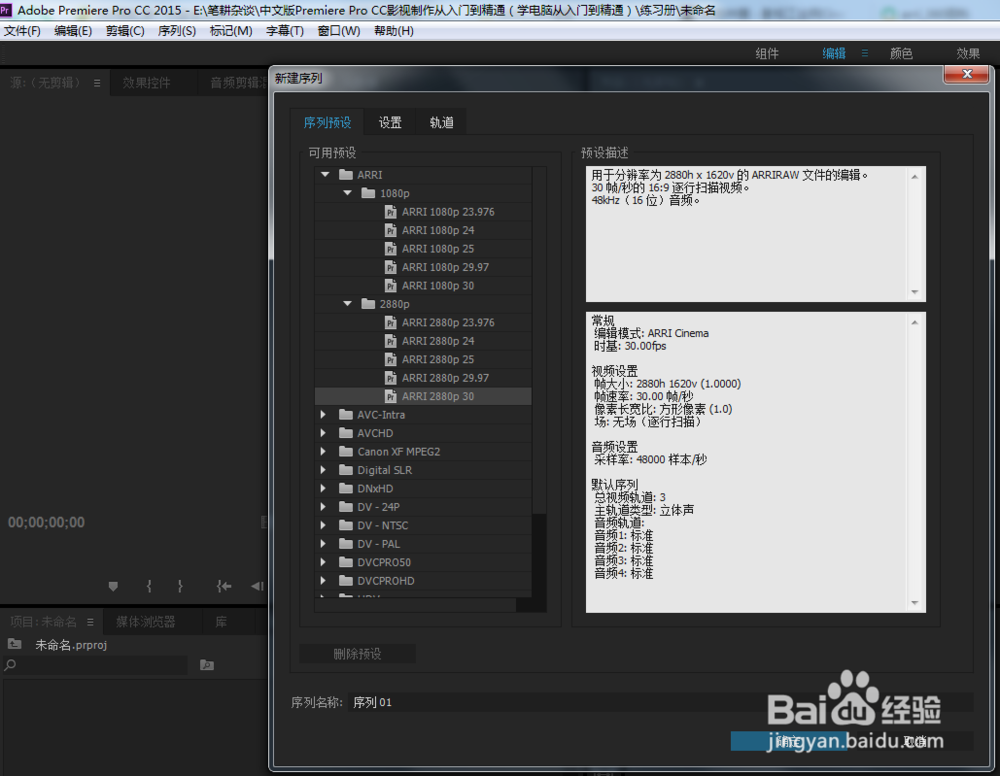Click the Canon XF MPEG2 folder icon
This screenshot has width=1000, height=776.
click(346, 451)
